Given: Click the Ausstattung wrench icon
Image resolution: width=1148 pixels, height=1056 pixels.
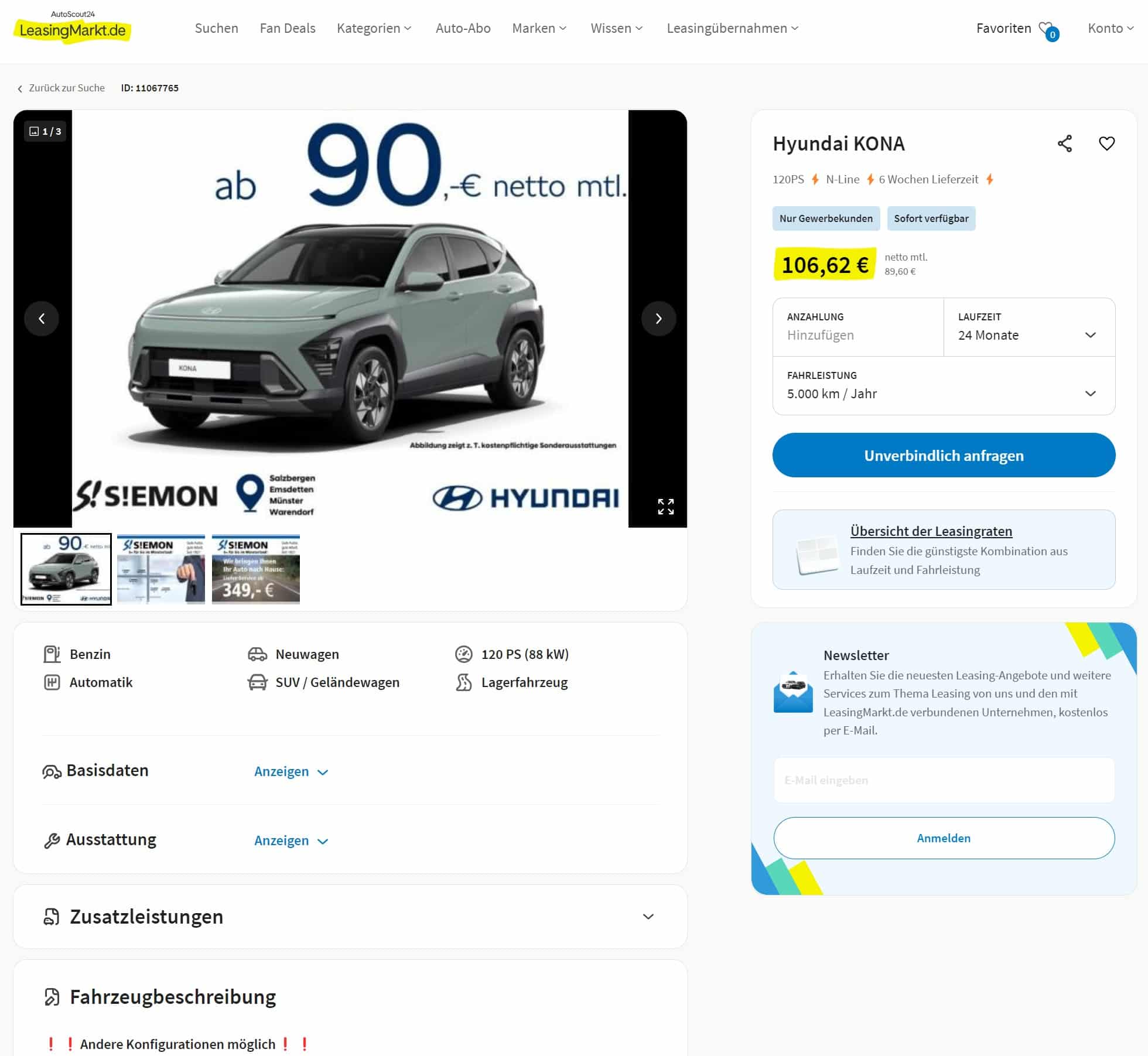Looking at the screenshot, I should (x=52, y=841).
